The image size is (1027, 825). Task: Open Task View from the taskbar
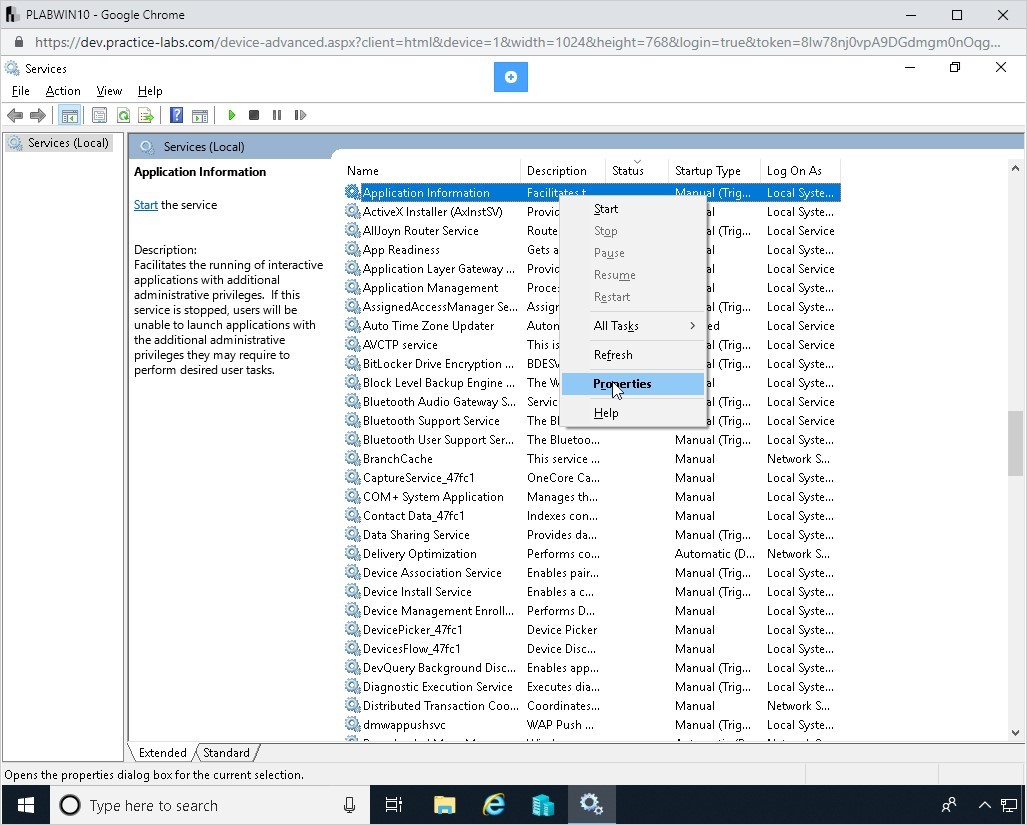pos(394,805)
